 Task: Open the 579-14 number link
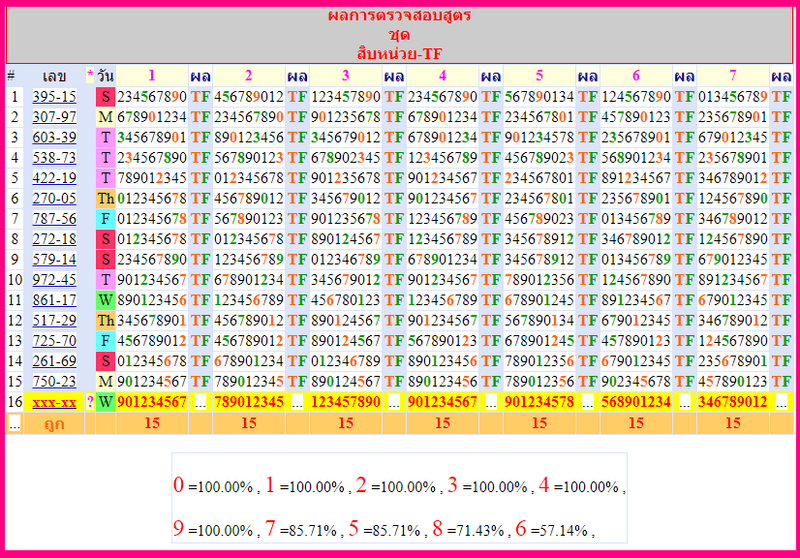54,260
